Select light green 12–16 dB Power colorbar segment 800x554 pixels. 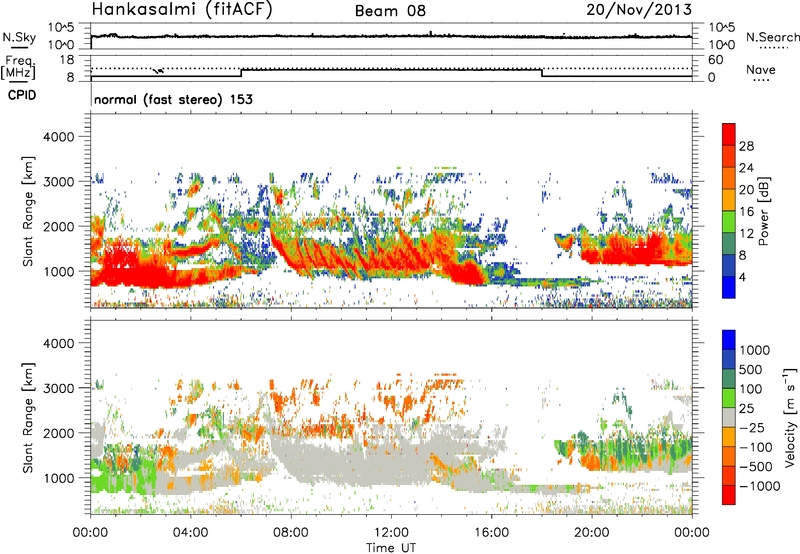point(729,222)
